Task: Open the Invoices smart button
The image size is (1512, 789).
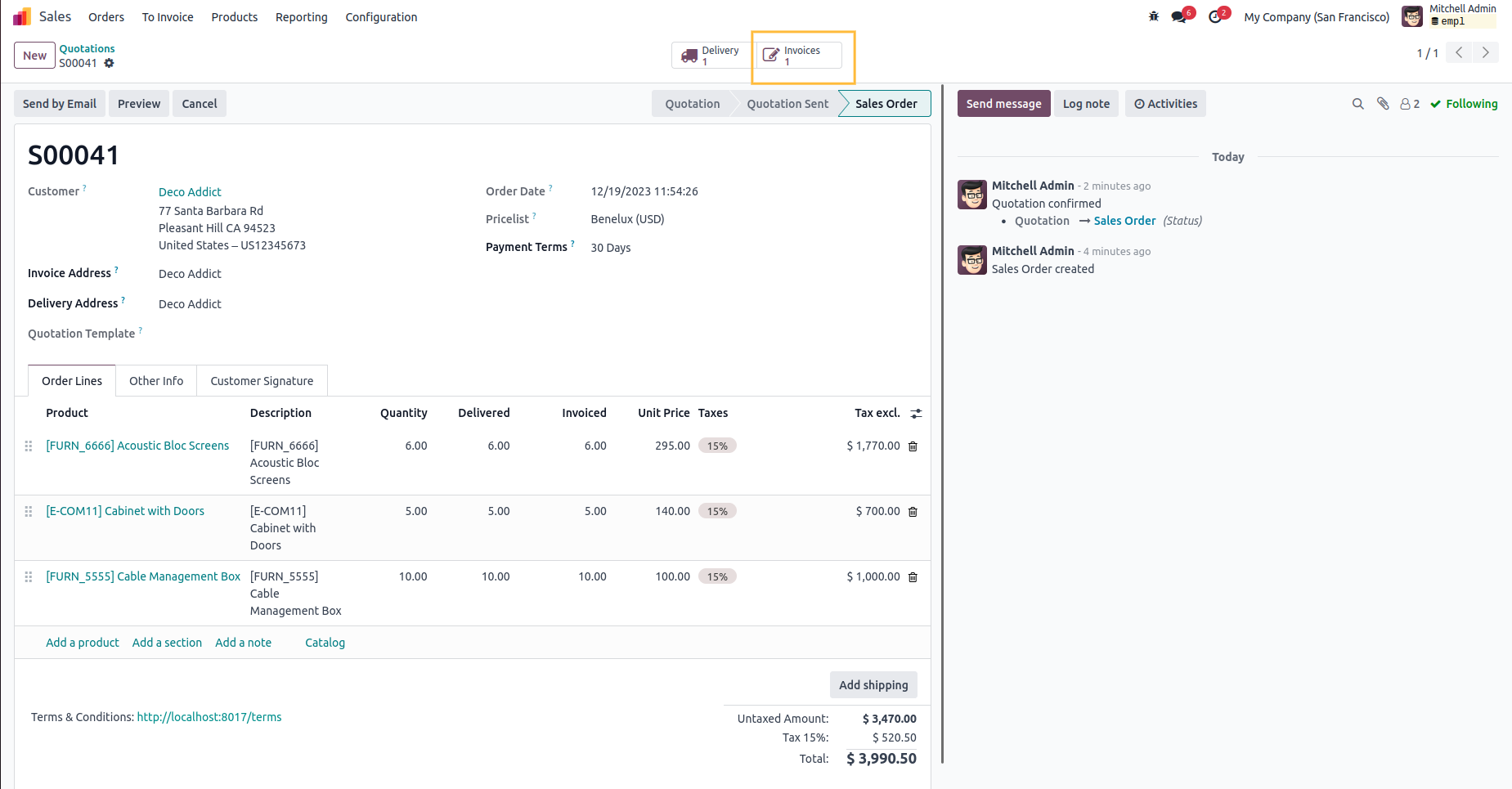Action: 799,56
